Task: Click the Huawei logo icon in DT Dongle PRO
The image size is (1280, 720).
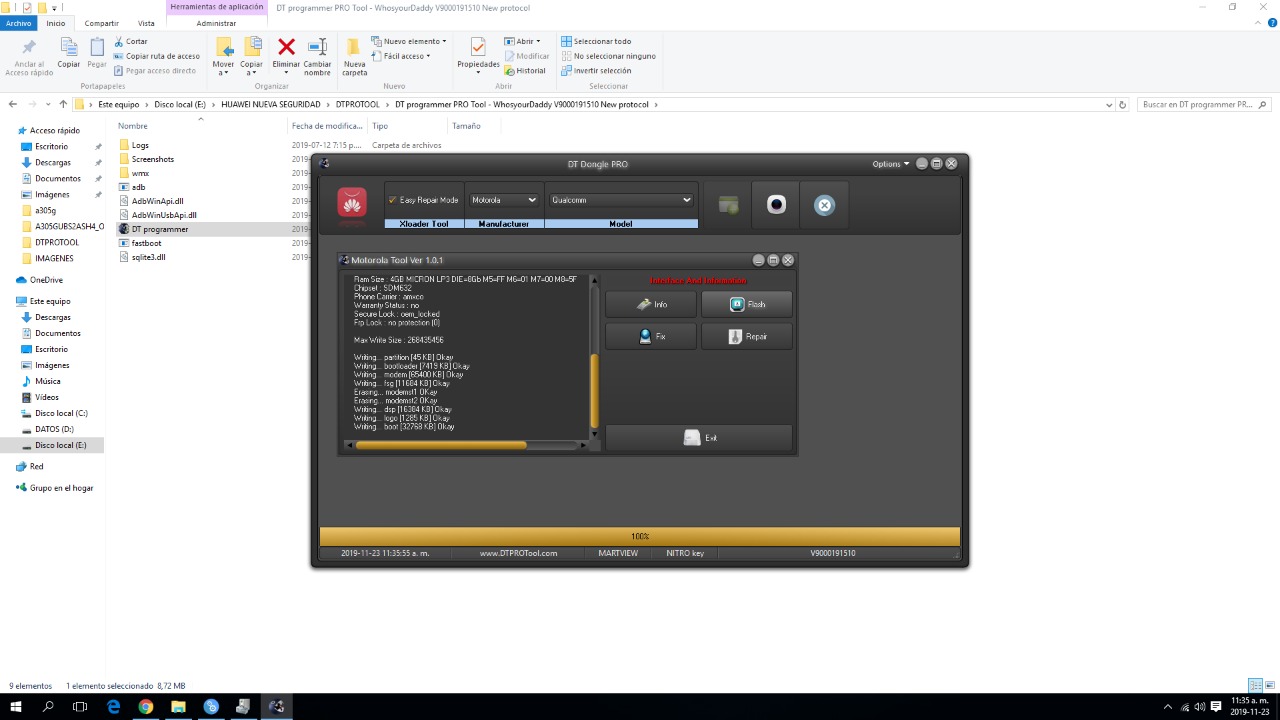Action: pos(351,202)
